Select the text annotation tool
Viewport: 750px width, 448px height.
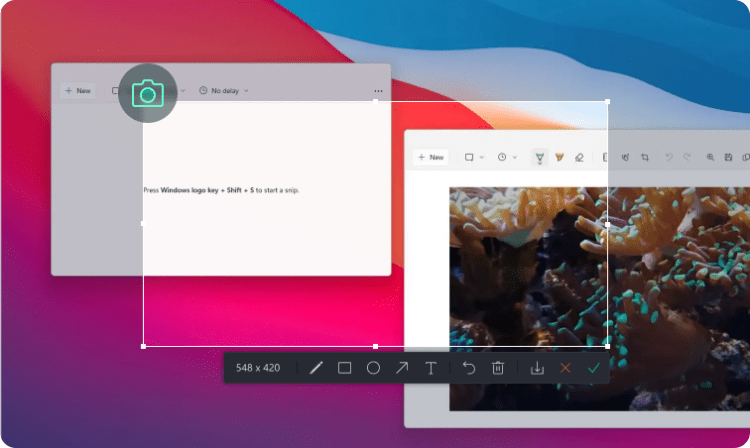click(x=431, y=368)
